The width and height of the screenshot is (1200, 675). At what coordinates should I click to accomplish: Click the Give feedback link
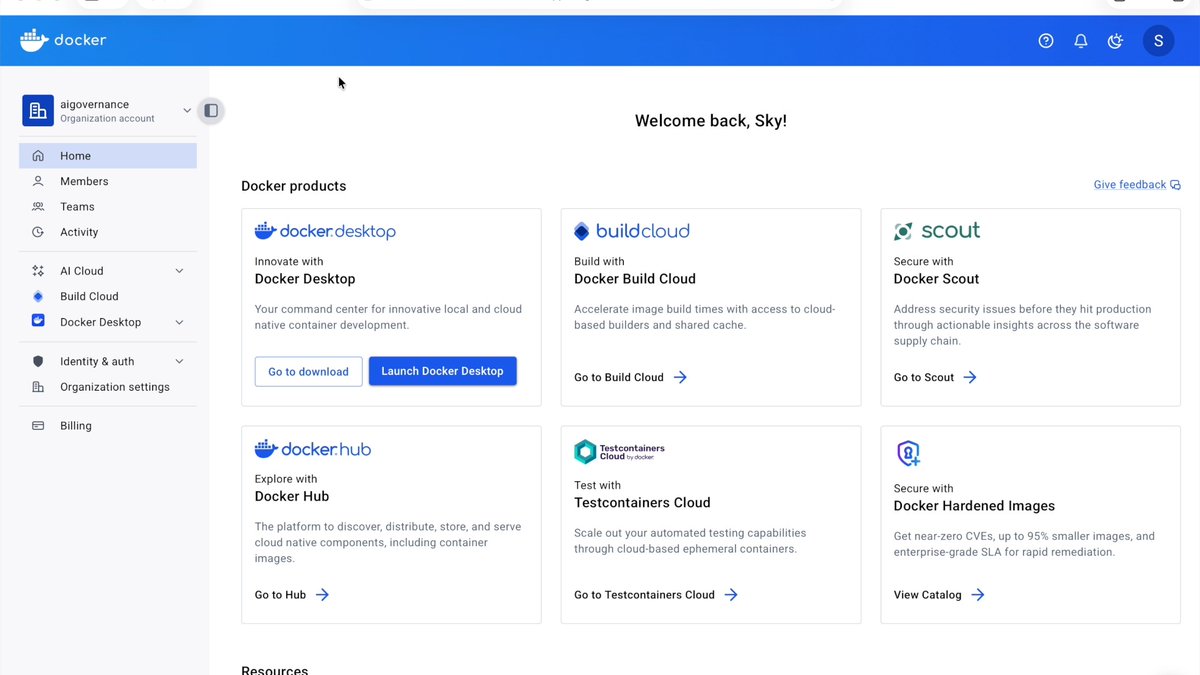point(1137,185)
